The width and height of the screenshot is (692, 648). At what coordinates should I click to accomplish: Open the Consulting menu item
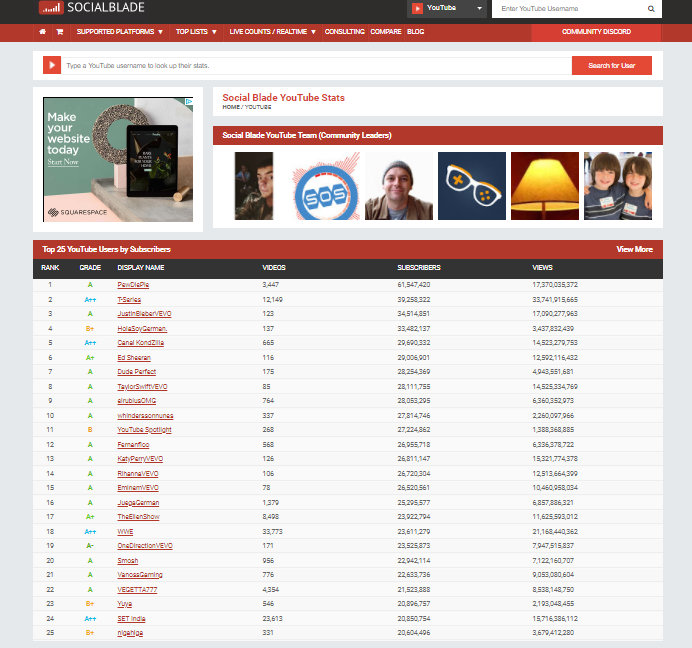click(x=345, y=32)
